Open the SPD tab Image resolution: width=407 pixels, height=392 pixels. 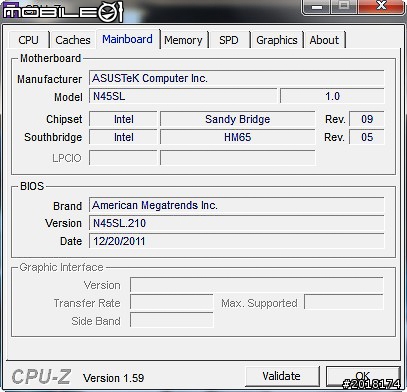click(229, 40)
